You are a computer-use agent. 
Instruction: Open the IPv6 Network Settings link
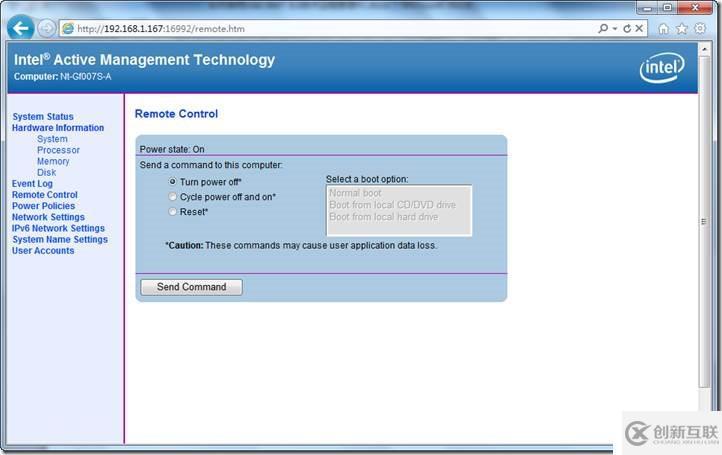point(58,228)
